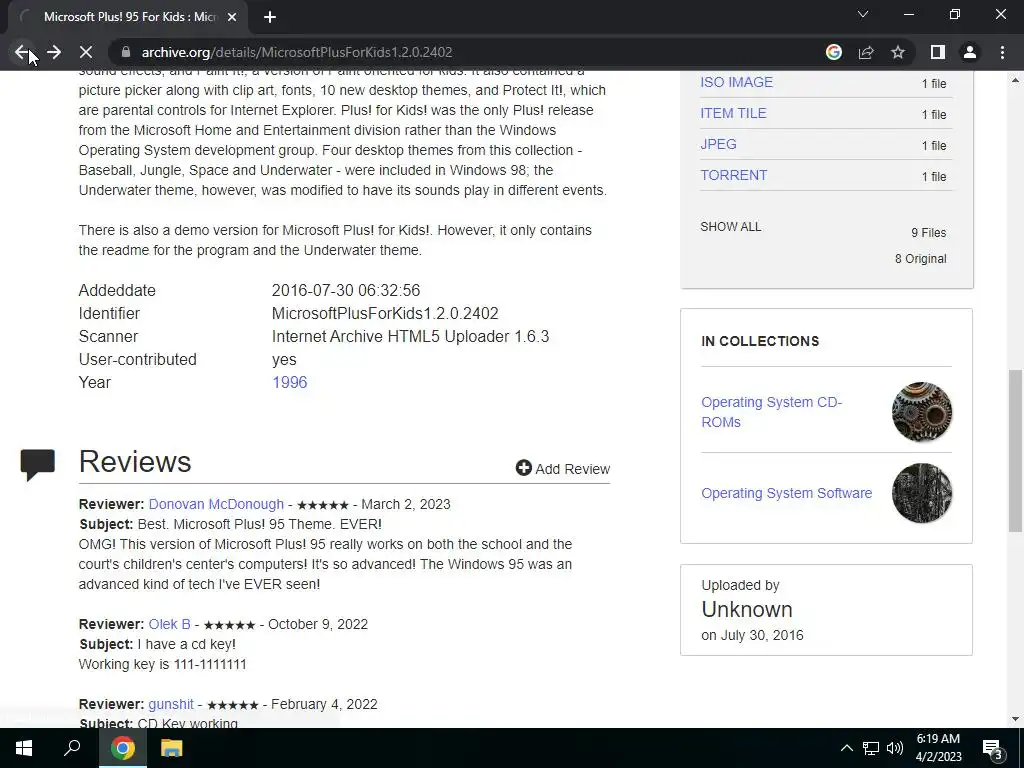Click the '9 Files' count text

(929, 233)
